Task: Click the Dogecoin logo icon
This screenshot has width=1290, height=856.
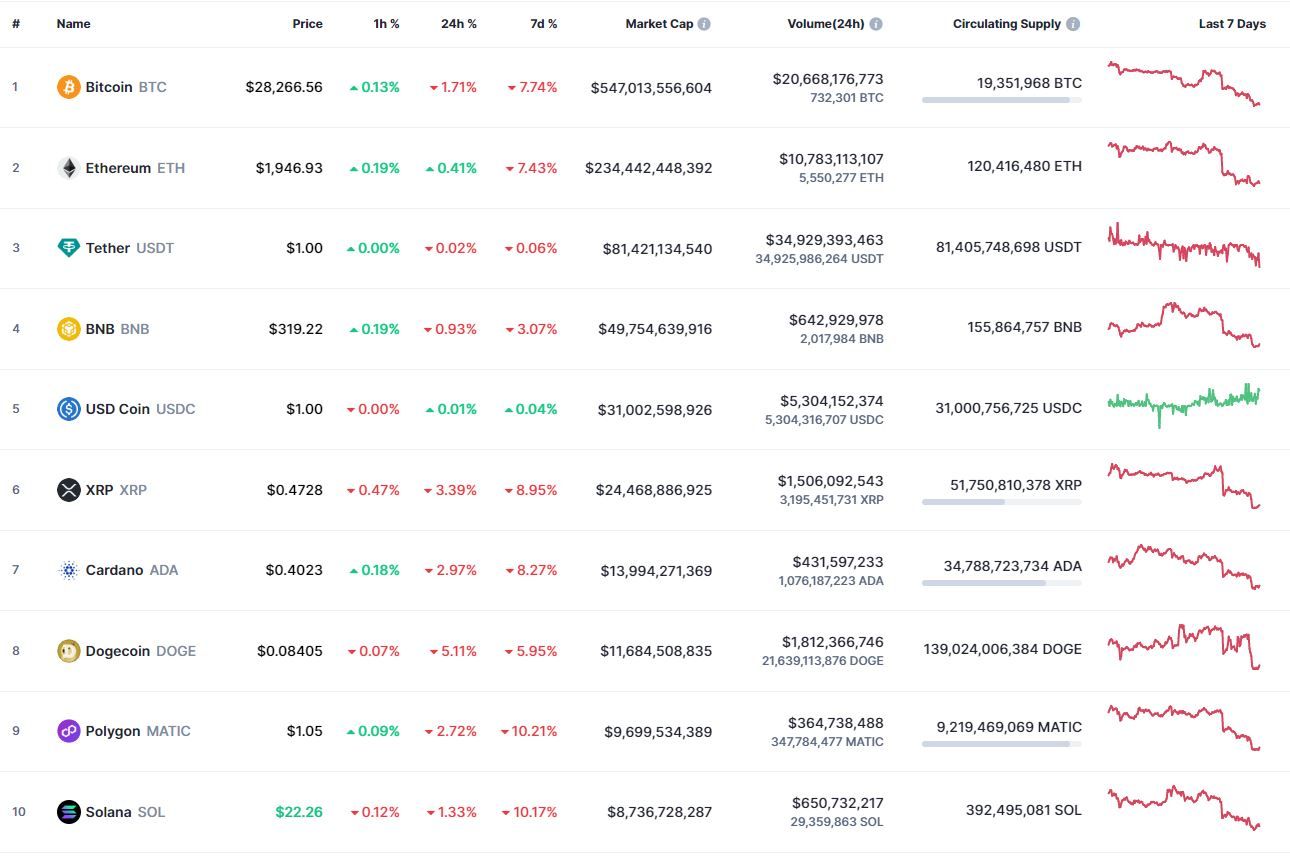Action: pyautogui.click(x=68, y=651)
